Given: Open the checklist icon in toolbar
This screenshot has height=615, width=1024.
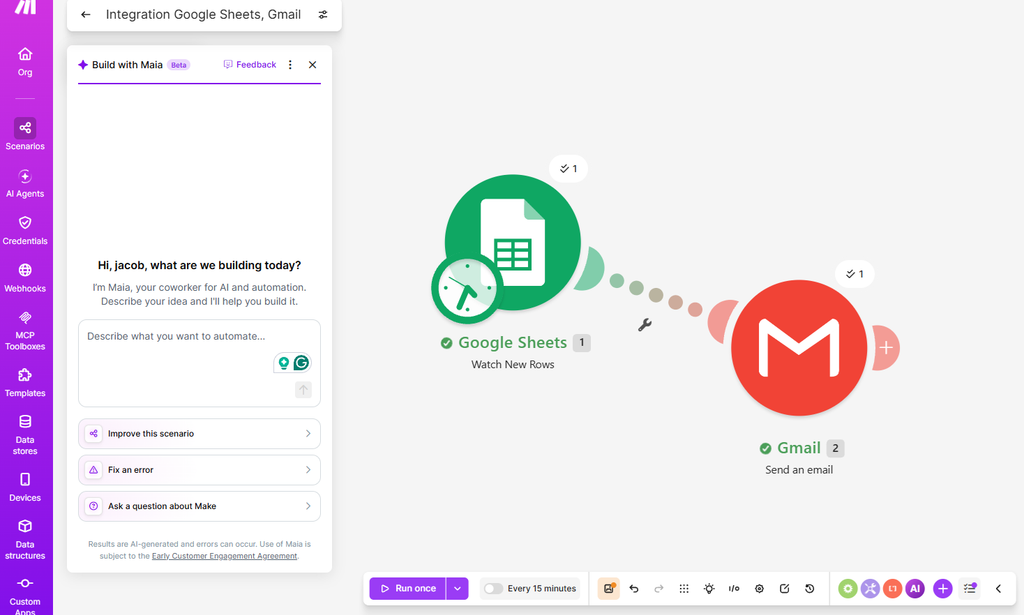Looking at the screenshot, I should (970, 588).
